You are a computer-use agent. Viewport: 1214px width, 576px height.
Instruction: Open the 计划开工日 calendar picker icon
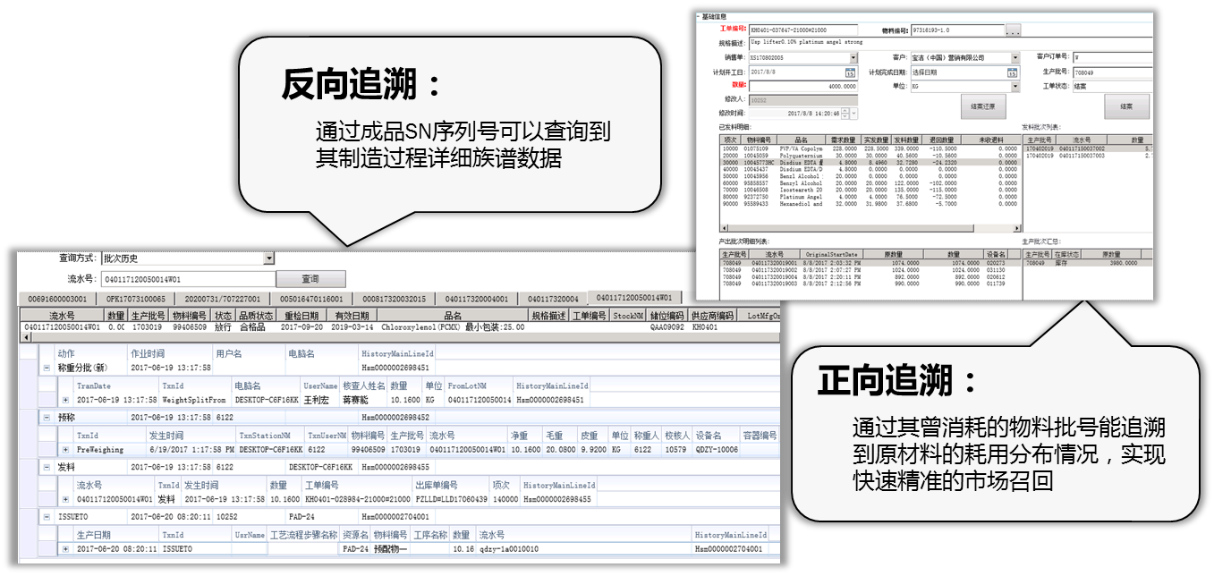pyautogui.click(x=851, y=73)
